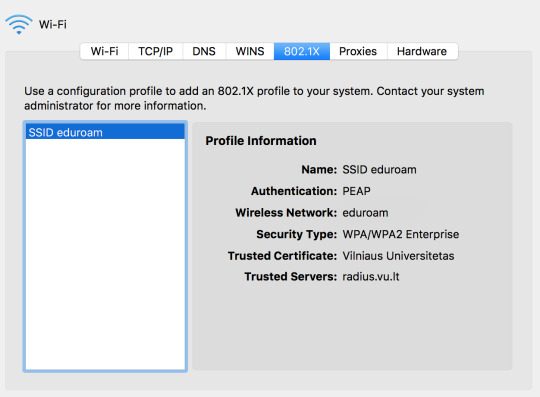Click the Trusted Servers label
540x397 pixels.
click(290, 276)
